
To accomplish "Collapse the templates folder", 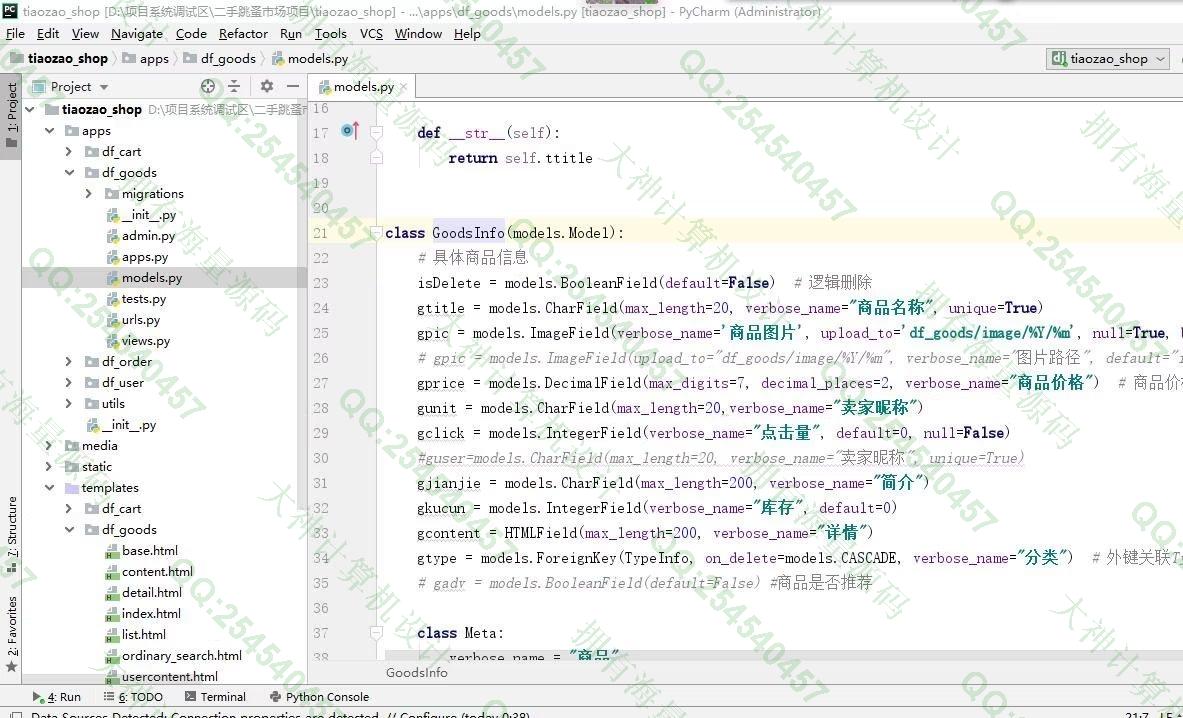I will click(x=50, y=488).
